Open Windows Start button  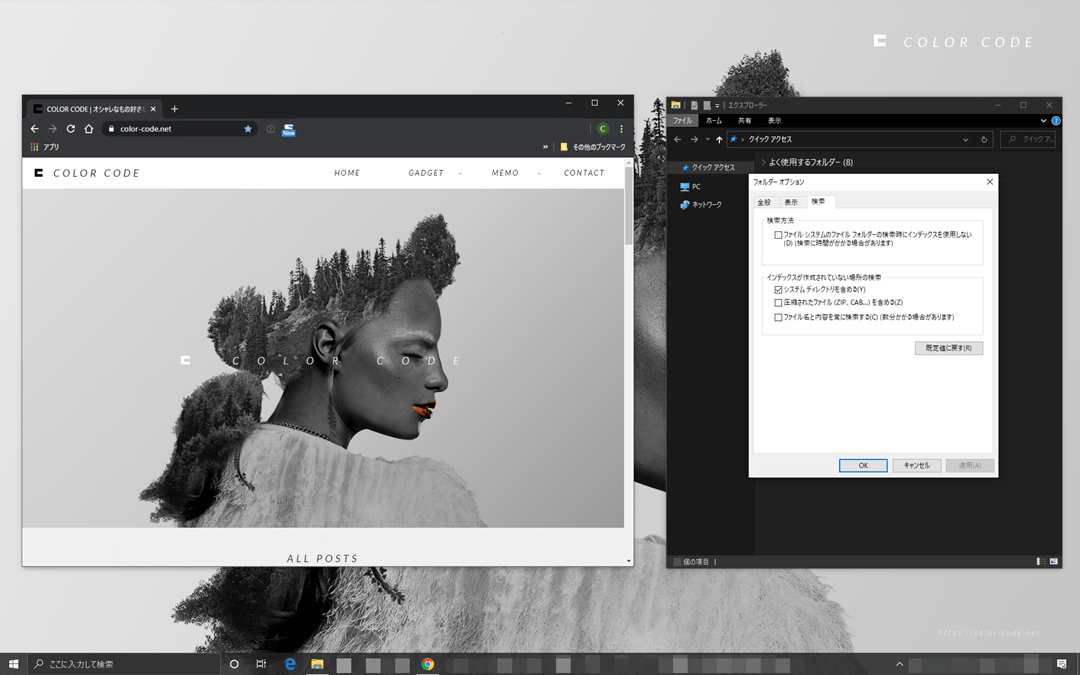(13, 664)
